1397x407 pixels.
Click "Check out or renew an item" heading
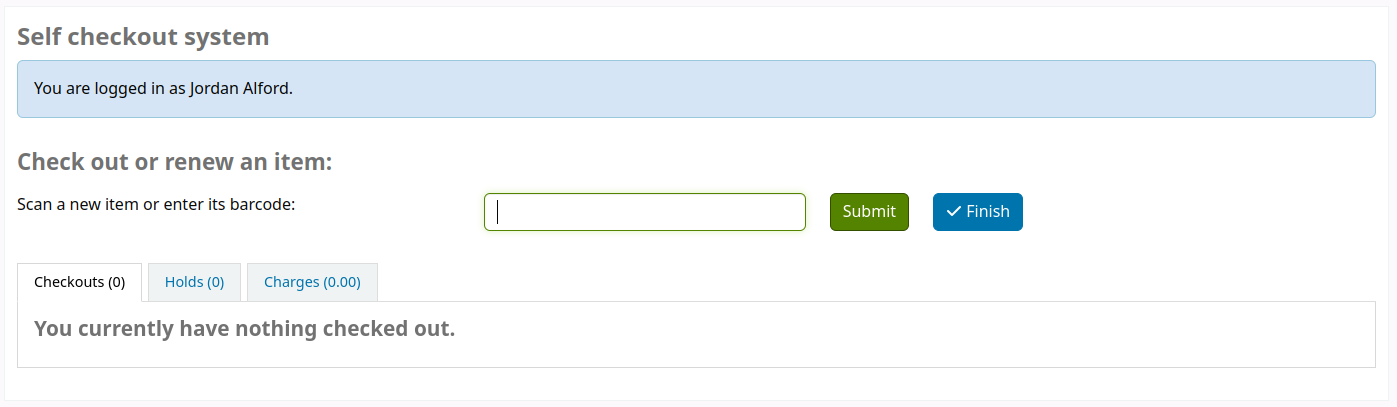(x=175, y=162)
